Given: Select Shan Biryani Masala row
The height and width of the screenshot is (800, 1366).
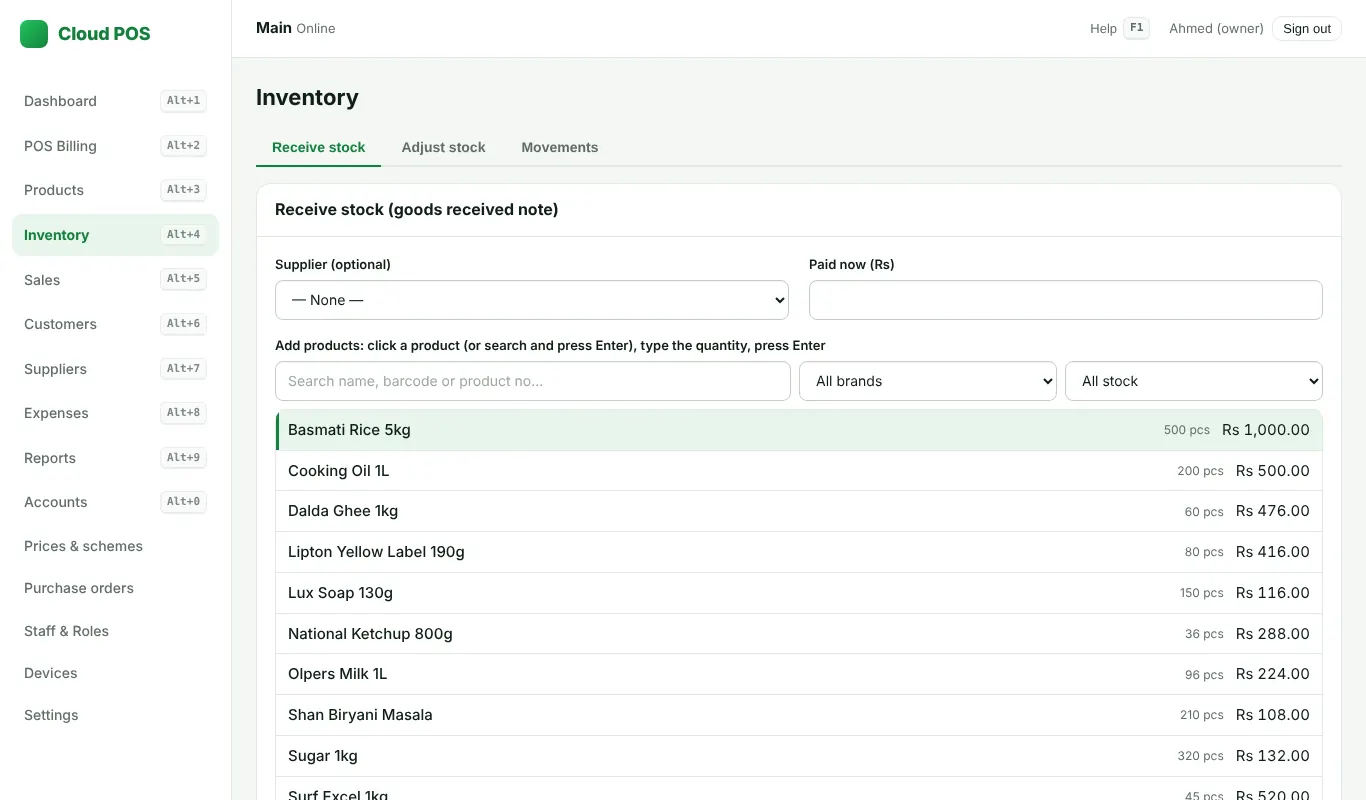Looking at the screenshot, I should point(799,715).
